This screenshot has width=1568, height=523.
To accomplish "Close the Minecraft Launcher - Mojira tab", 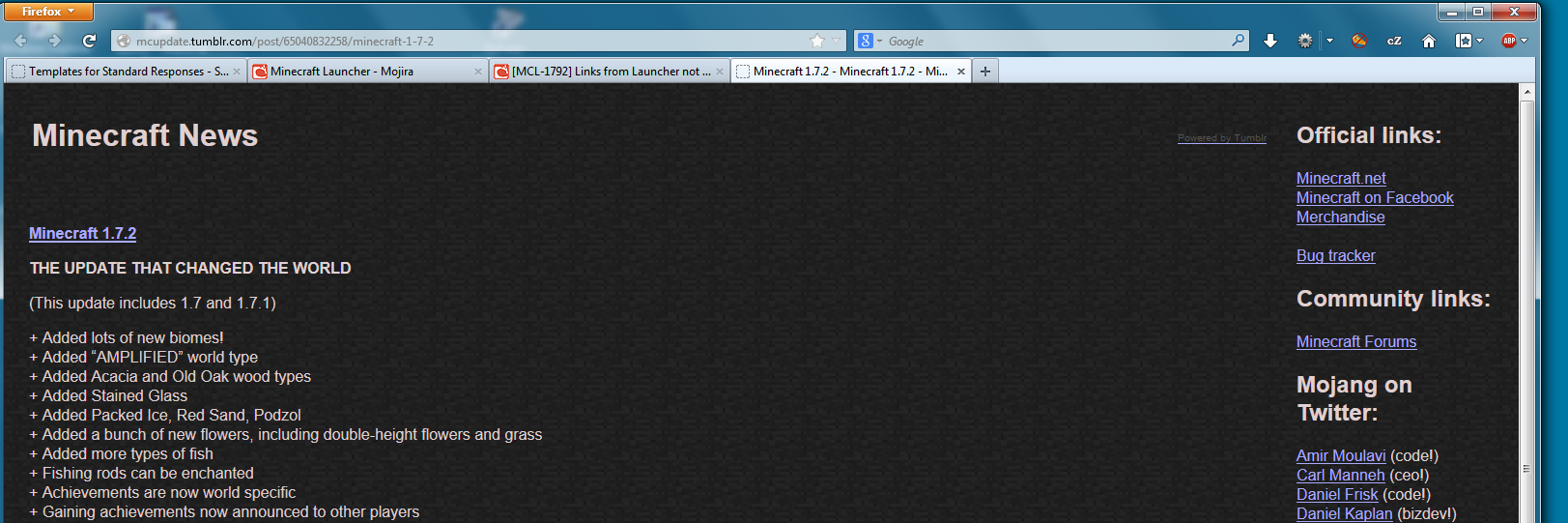I will pyautogui.click(x=478, y=72).
